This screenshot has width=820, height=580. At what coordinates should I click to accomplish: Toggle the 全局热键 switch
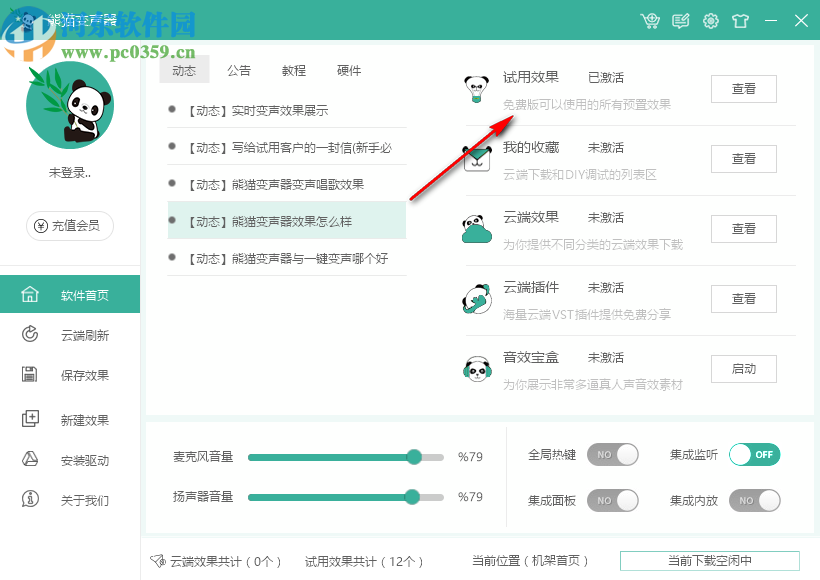coord(612,454)
